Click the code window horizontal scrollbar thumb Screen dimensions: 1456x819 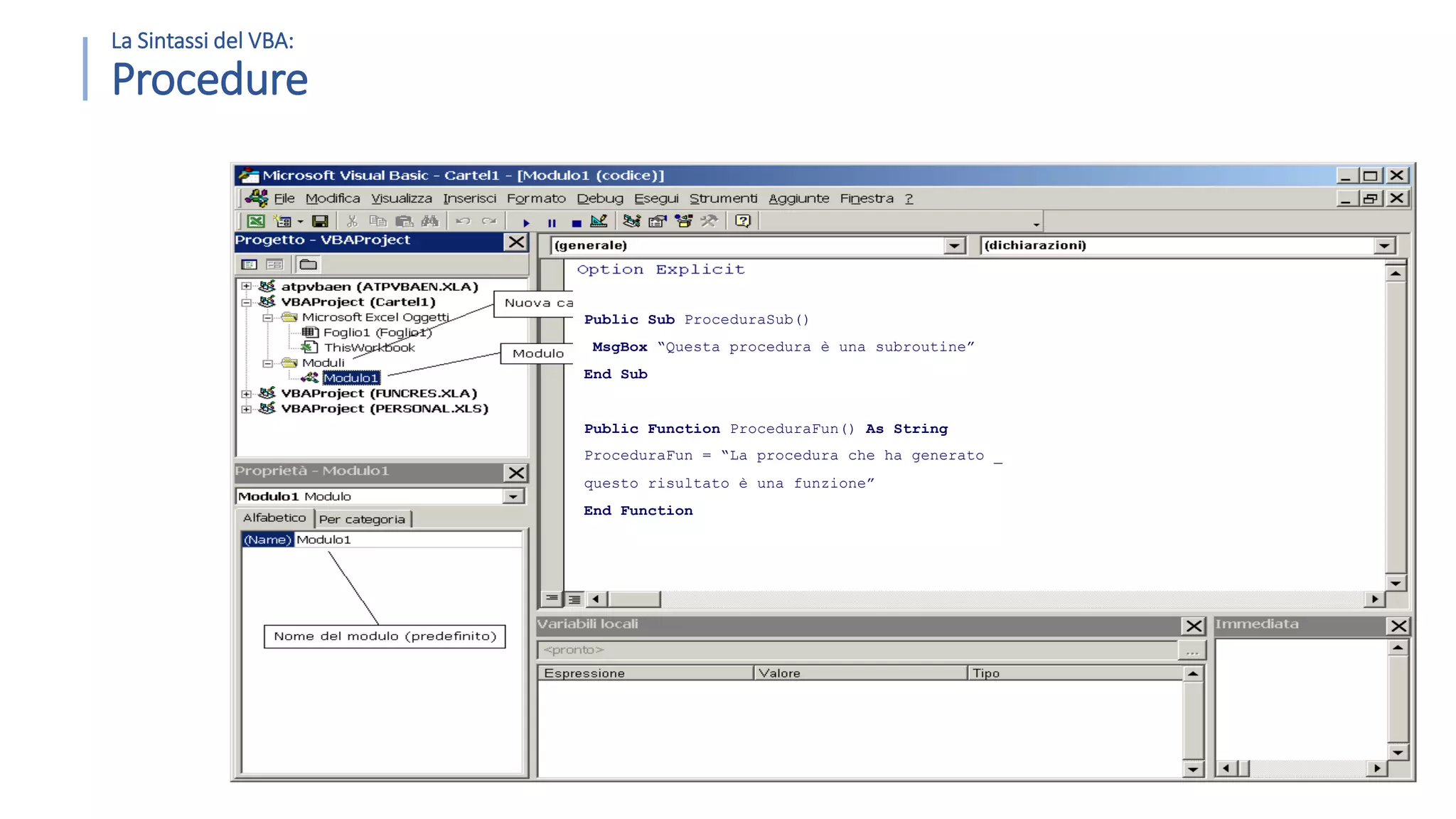634,599
